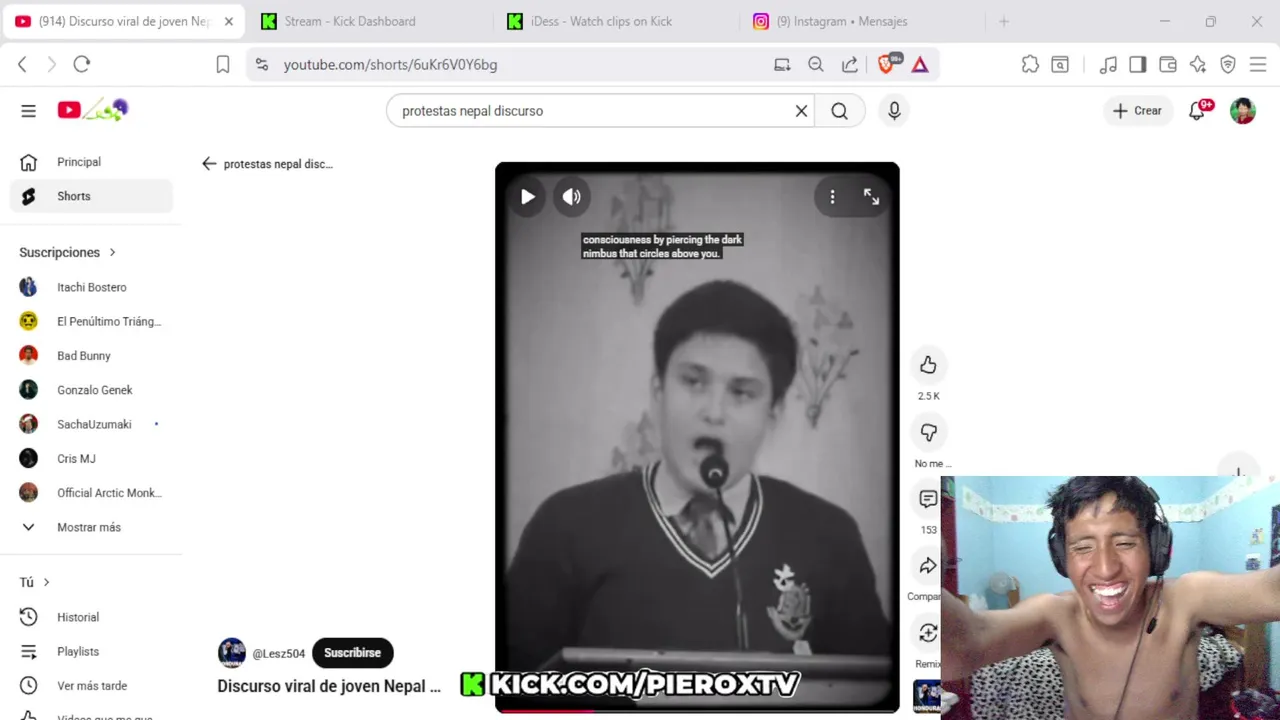Open the browser main menu
Viewport: 1280px width, 720px height.
1258,64
